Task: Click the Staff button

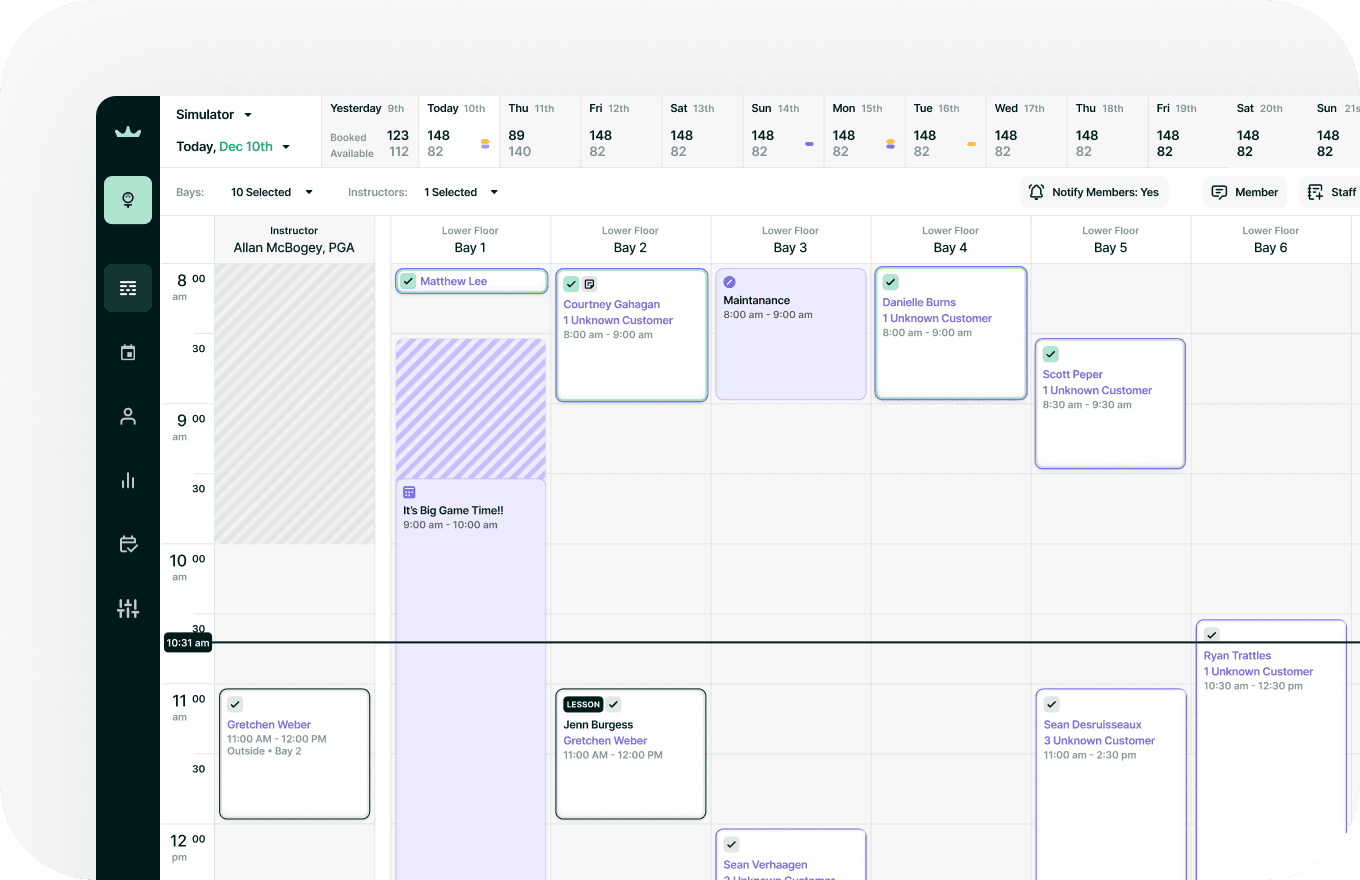Action: pos(1330,192)
